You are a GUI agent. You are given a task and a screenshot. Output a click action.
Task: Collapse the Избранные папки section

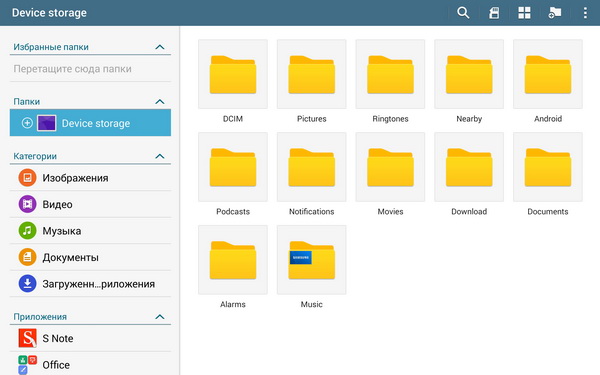[160, 47]
